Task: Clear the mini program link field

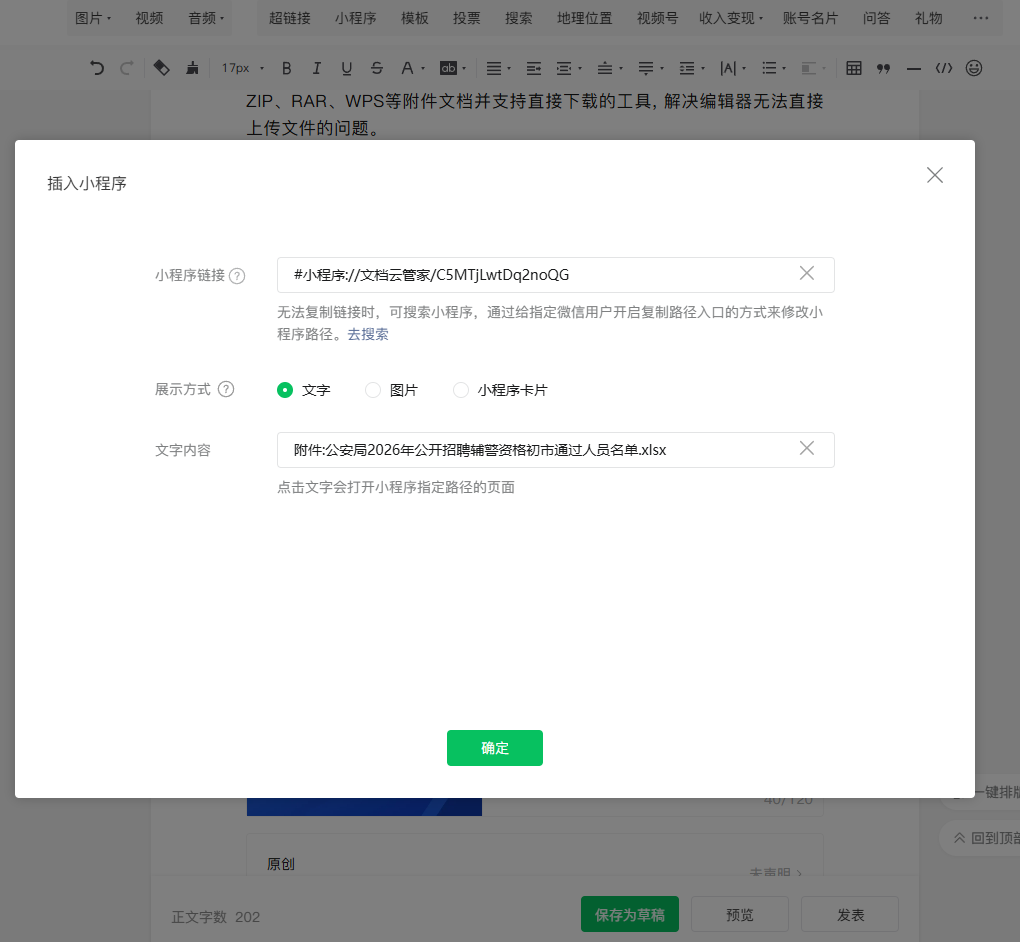Action: pos(807,274)
